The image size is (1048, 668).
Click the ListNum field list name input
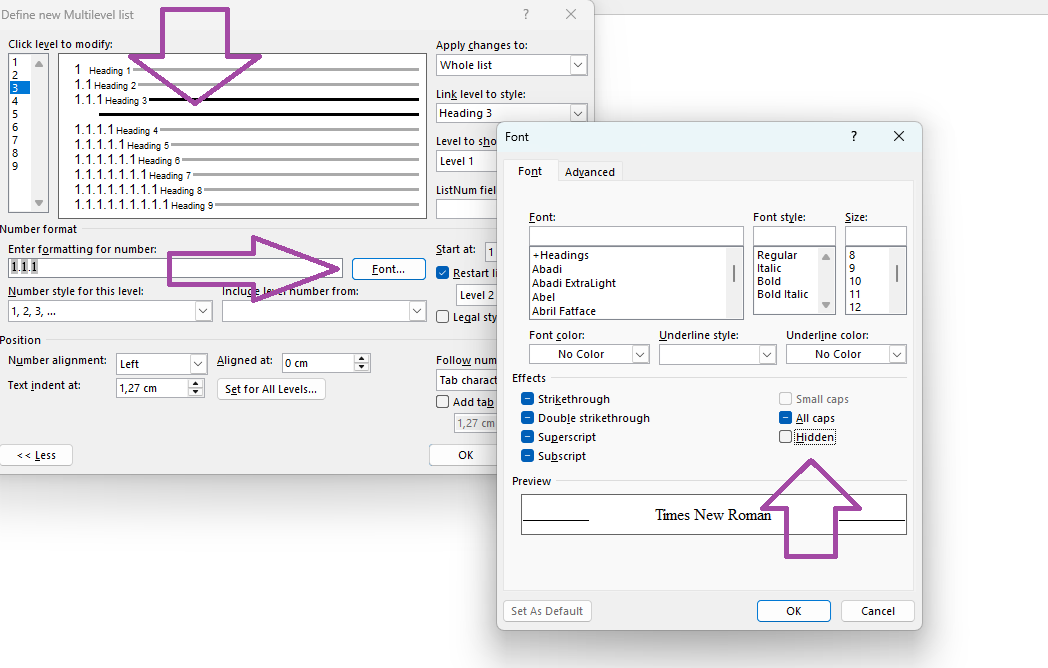(x=467, y=209)
